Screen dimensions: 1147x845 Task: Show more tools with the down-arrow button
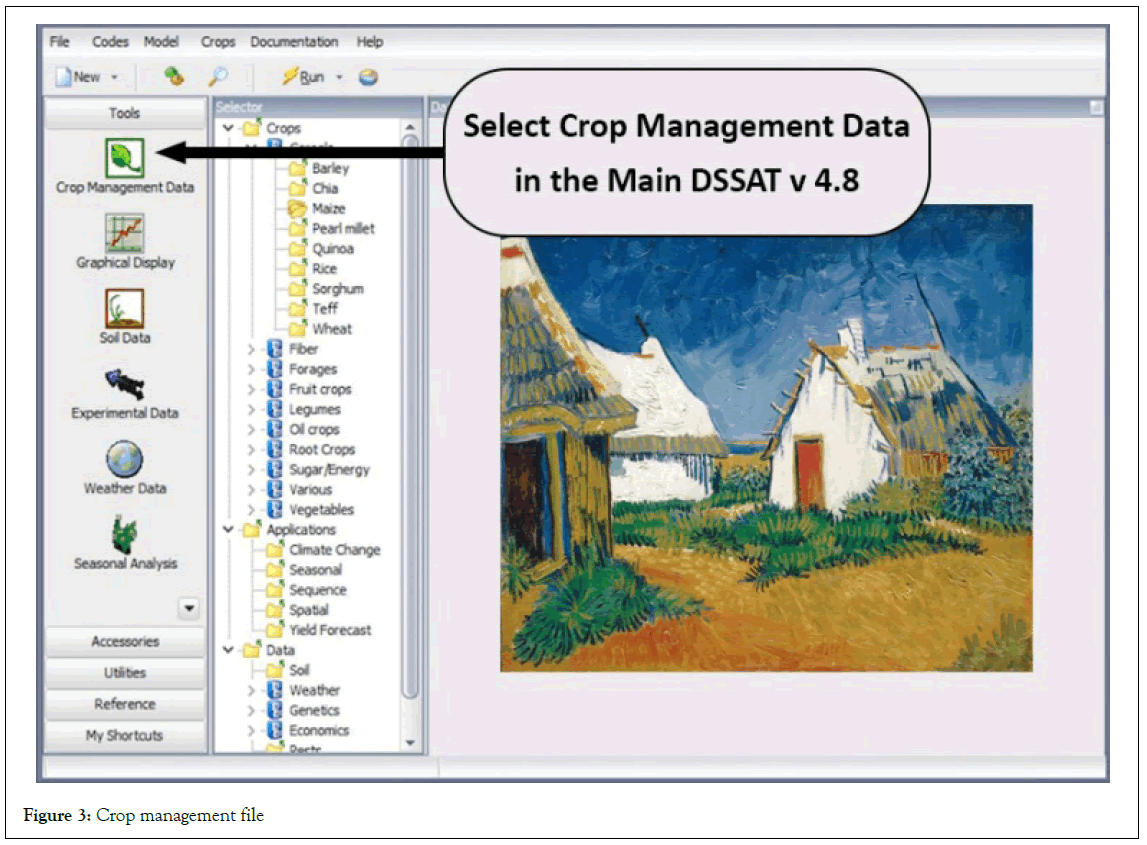pos(189,608)
